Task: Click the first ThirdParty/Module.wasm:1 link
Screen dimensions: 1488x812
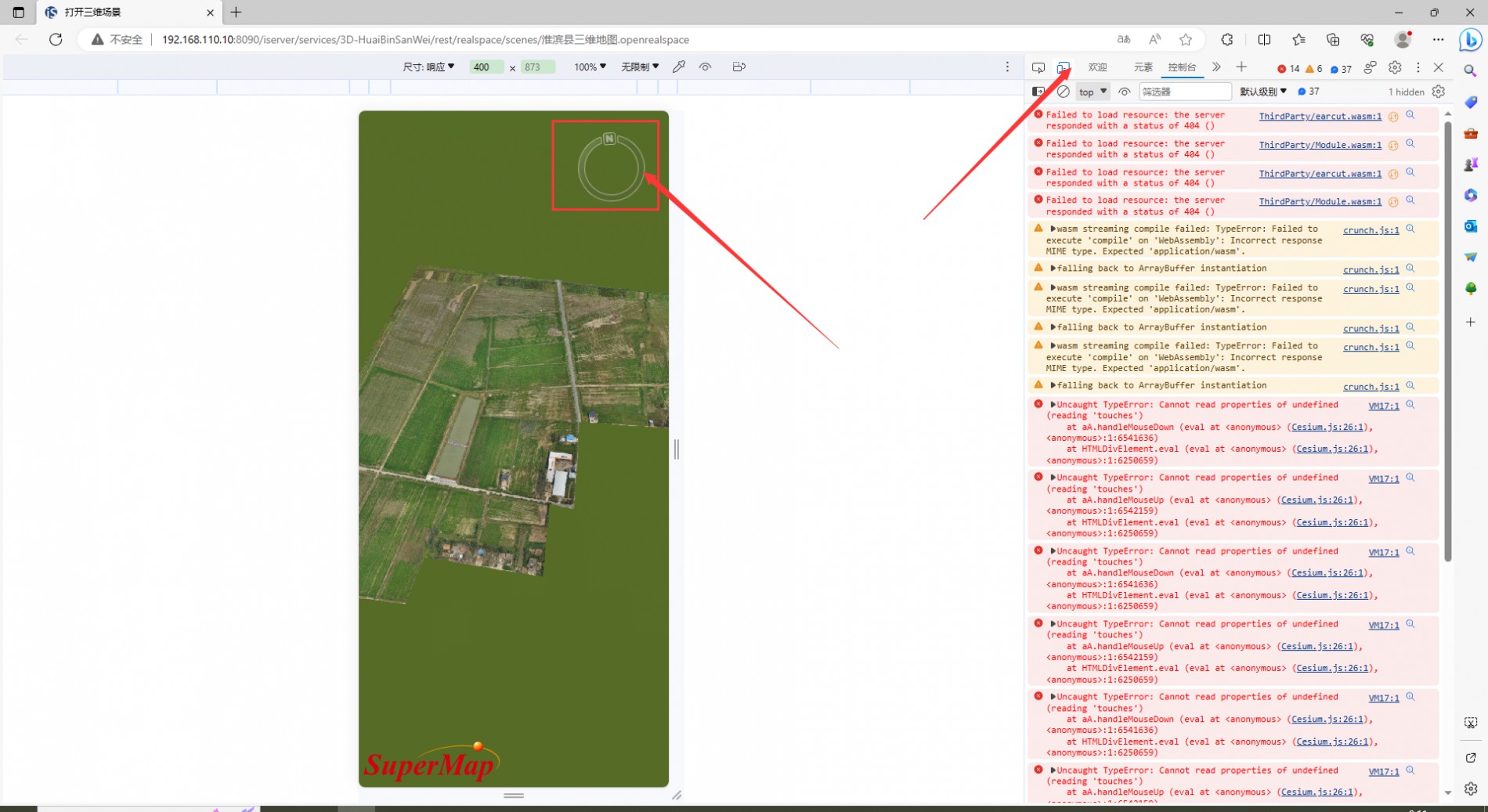Action: tap(1320, 146)
